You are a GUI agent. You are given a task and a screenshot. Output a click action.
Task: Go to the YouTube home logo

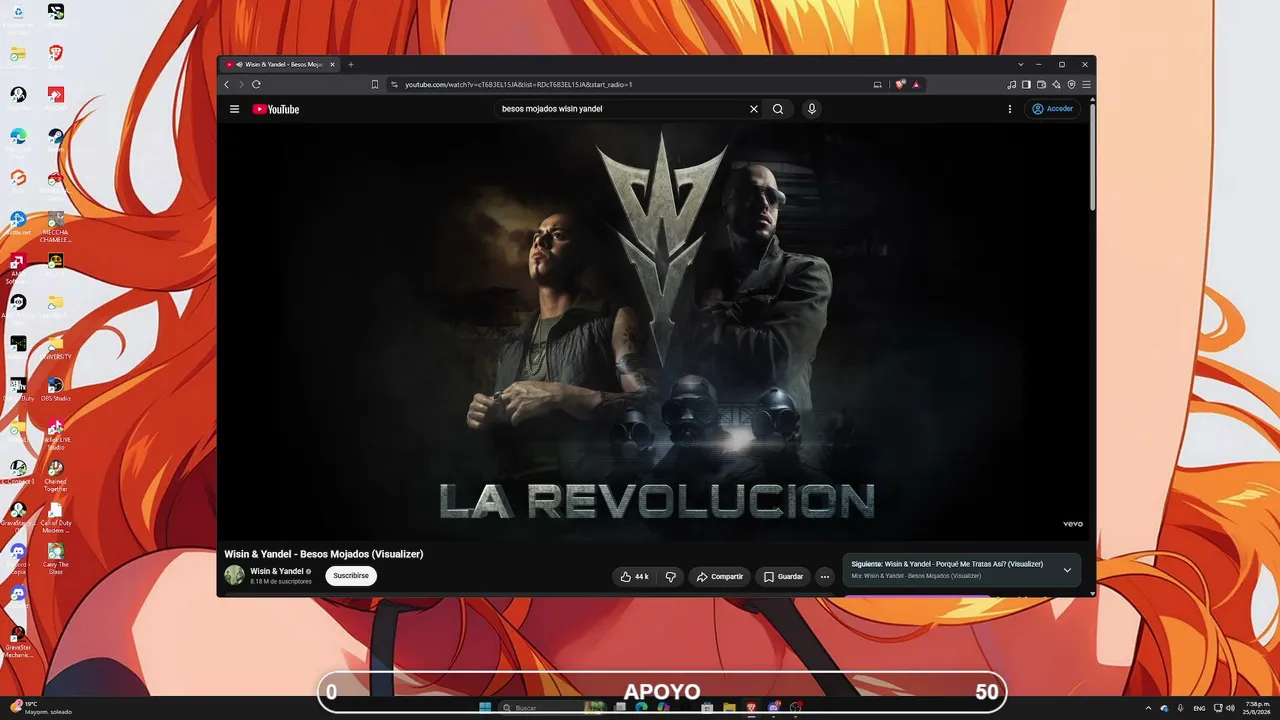[x=276, y=109]
